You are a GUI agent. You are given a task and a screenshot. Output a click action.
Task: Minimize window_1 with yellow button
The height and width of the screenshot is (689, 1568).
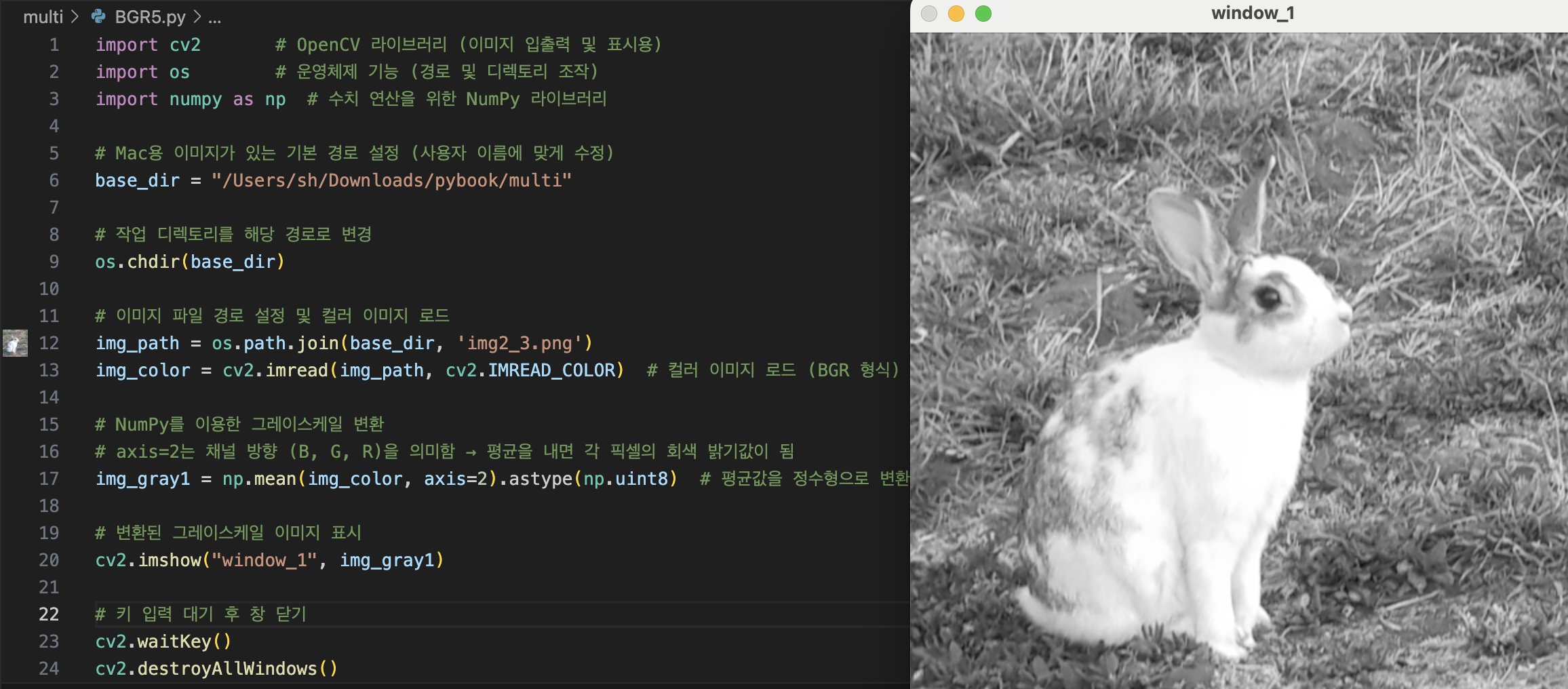[x=956, y=14]
